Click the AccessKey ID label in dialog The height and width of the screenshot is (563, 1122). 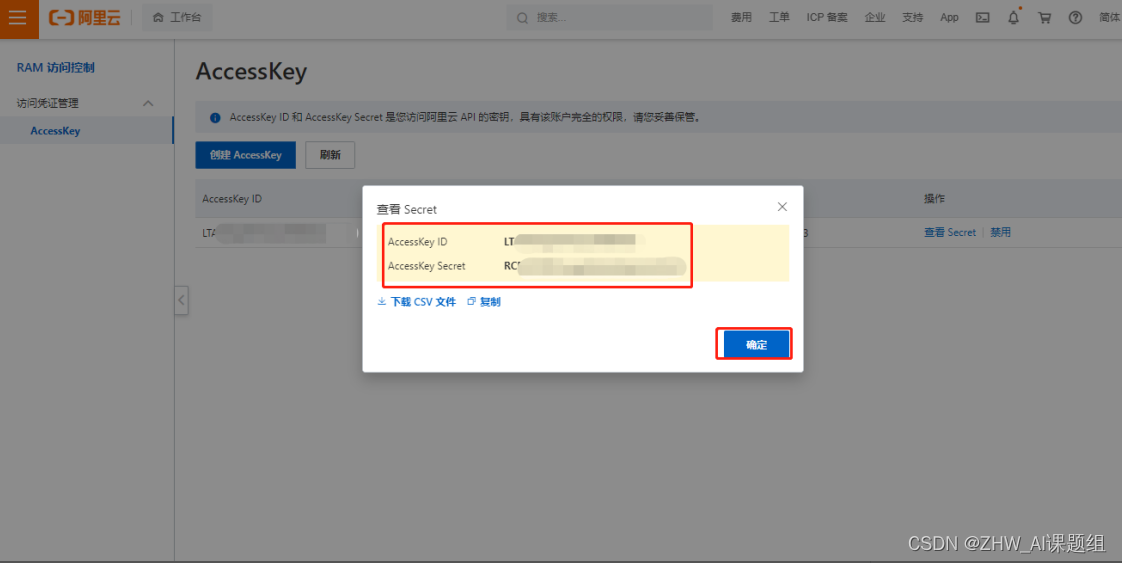point(417,242)
